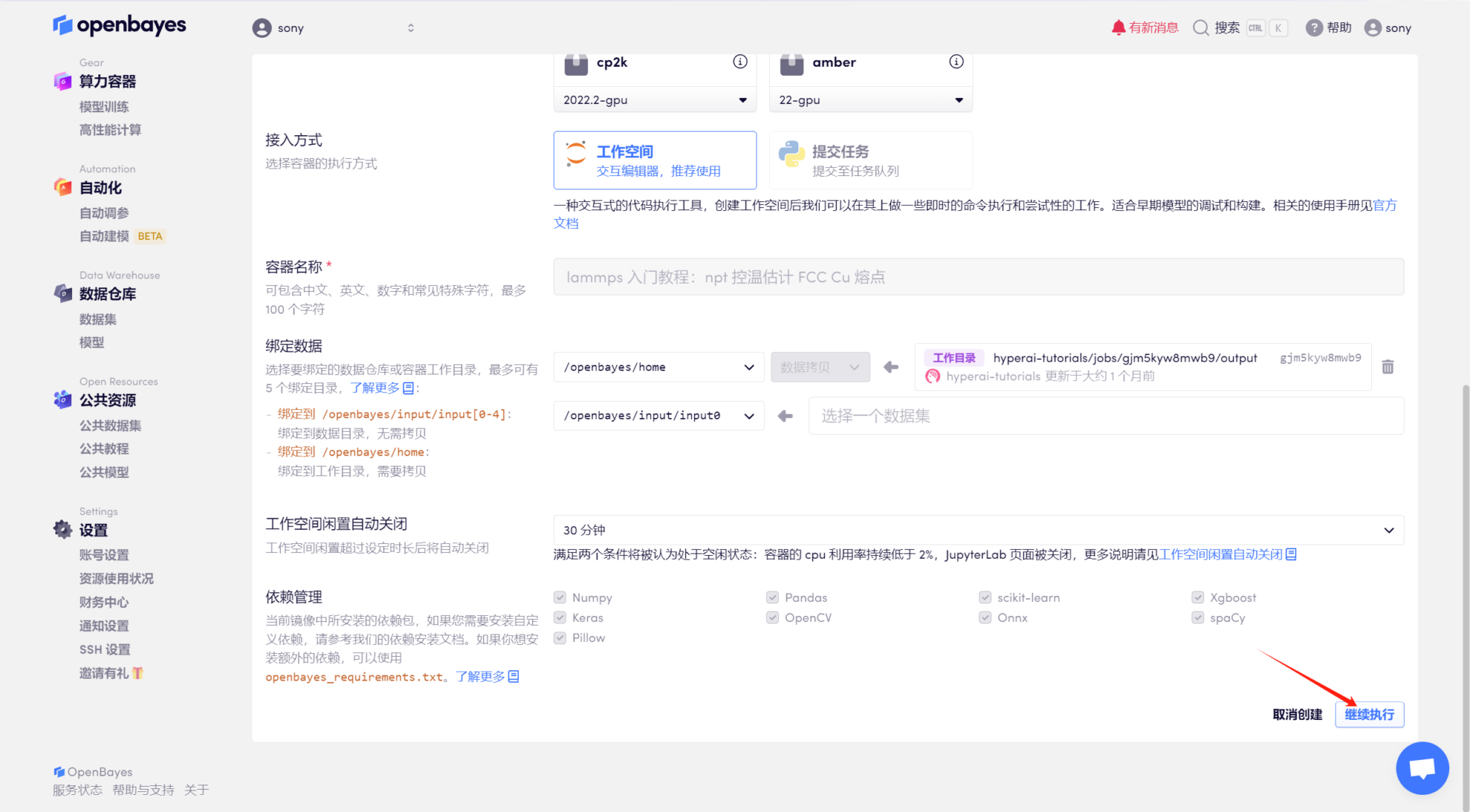
Task: Go to 公共教程 in sidebar
Action: [x=104, y=448]
